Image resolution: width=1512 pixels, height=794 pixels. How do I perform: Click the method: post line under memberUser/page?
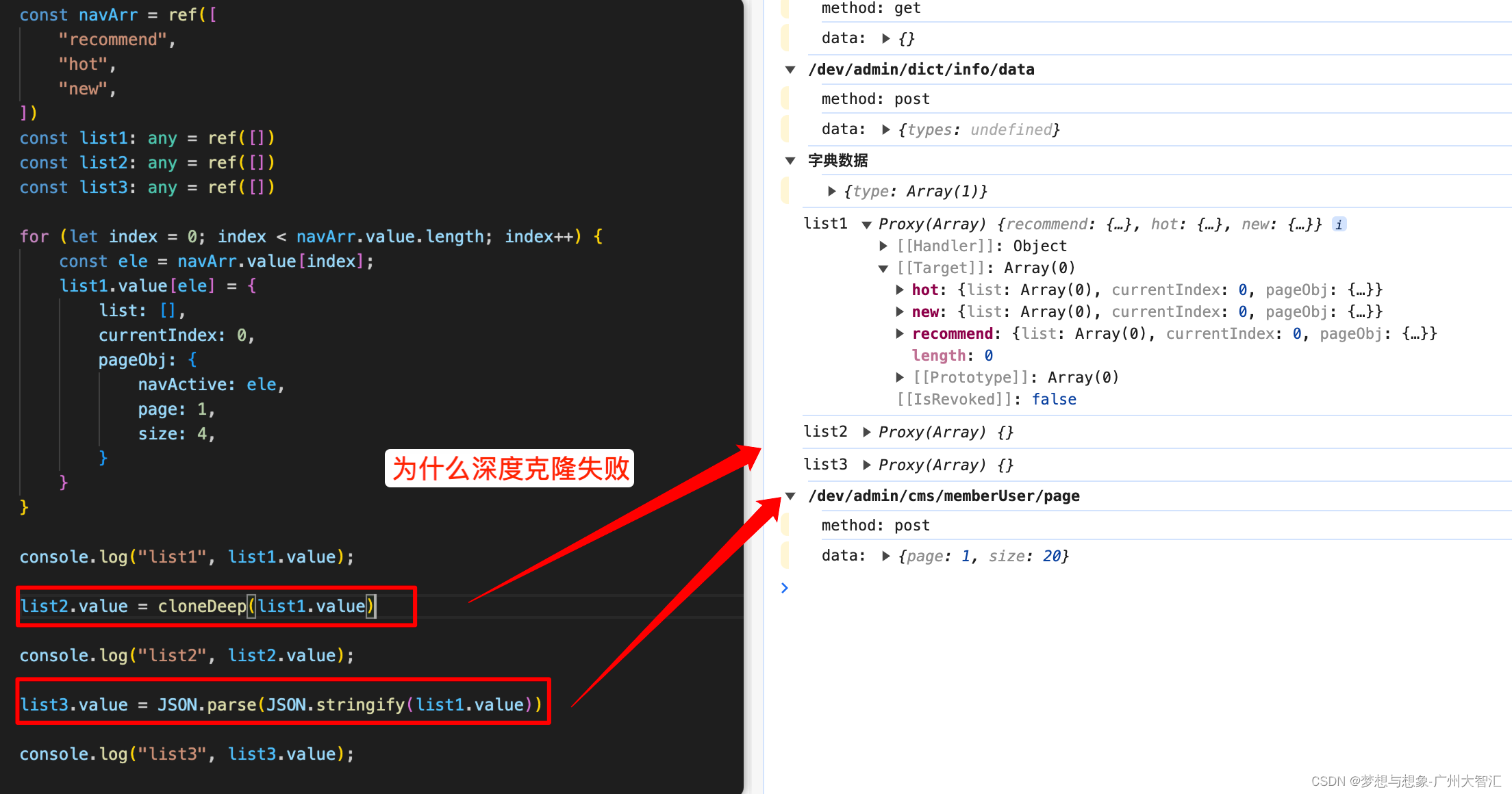click(x=876, y=526)
